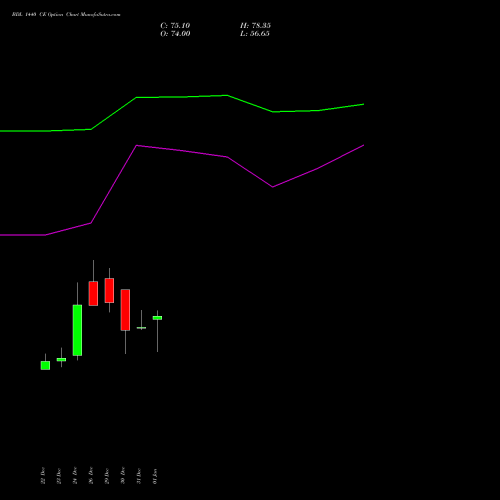Select the 22 Dec date label
The height and width of the screenshot is (500, 500).
pos(43,476)
